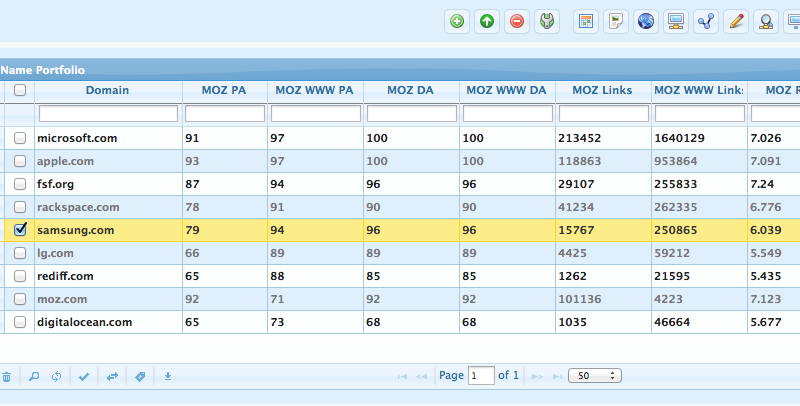Click the MOZ DA filter input field
The width and height of the screenshot is (800, 406).
coord(412,113)
